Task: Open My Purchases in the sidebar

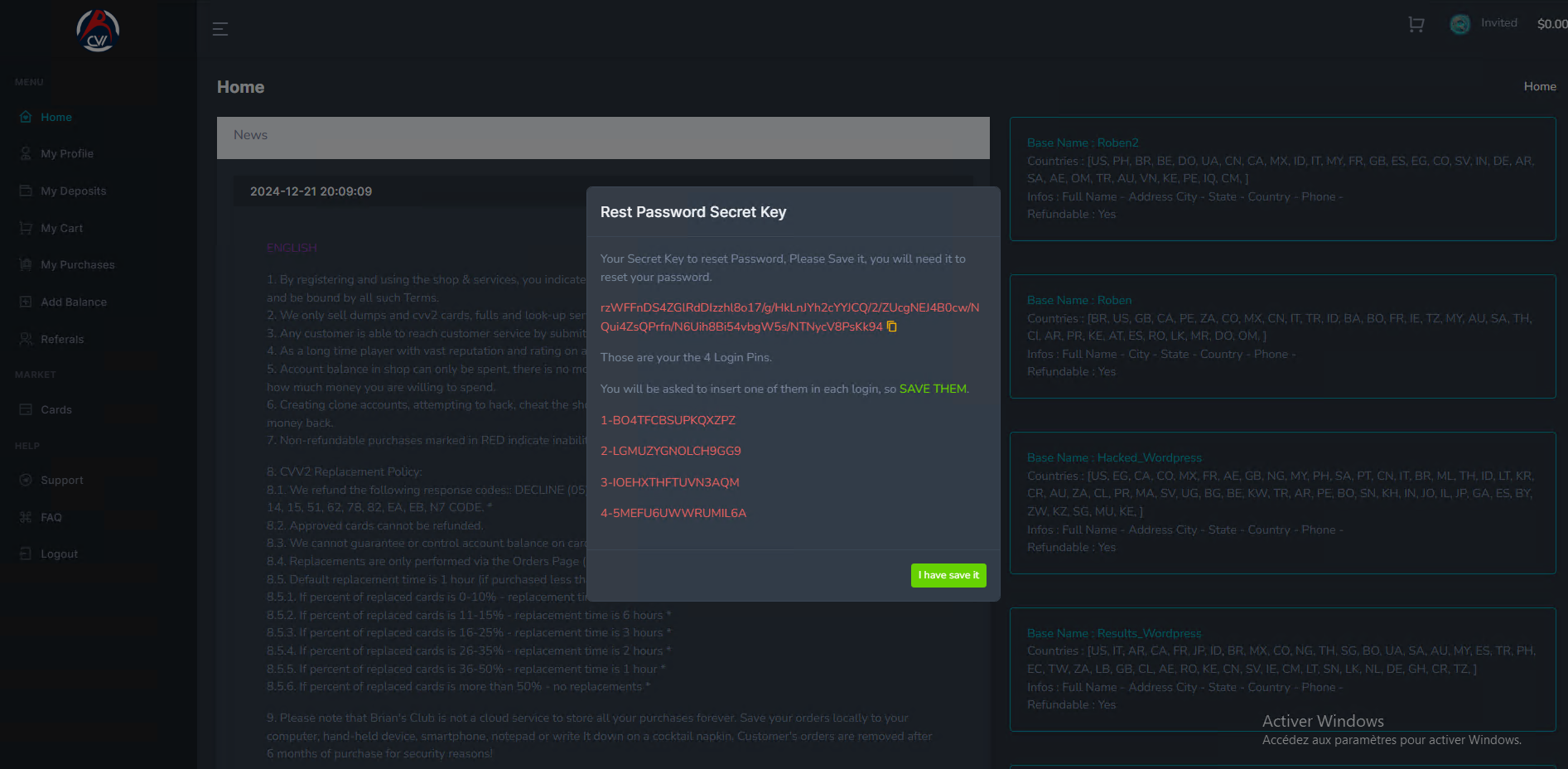Action: click(78, 265)
